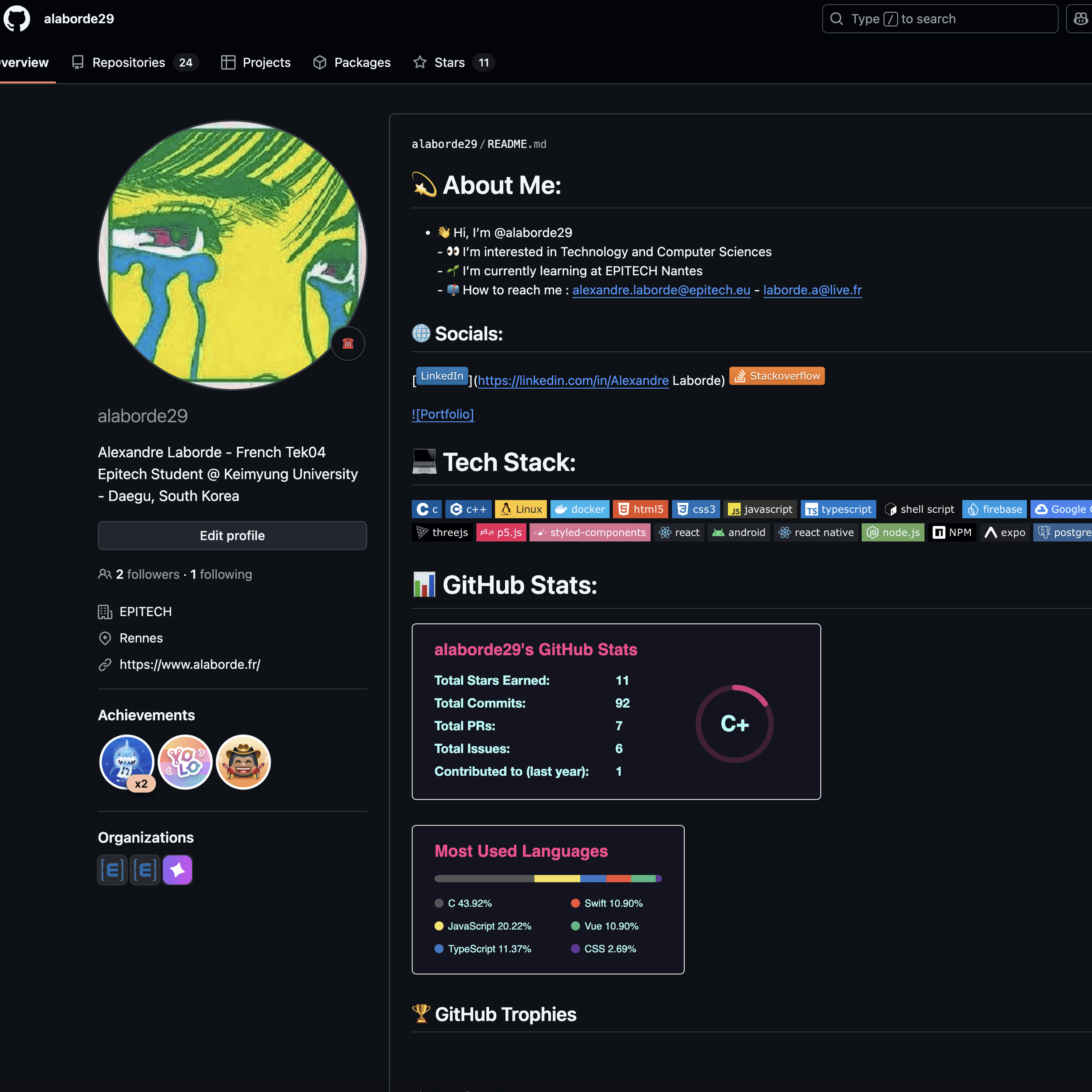Image resolution: width=1092 pixels, height=1092 pixels.
Task: Click the GitHub Octocat logo
Action: point(17,18)
